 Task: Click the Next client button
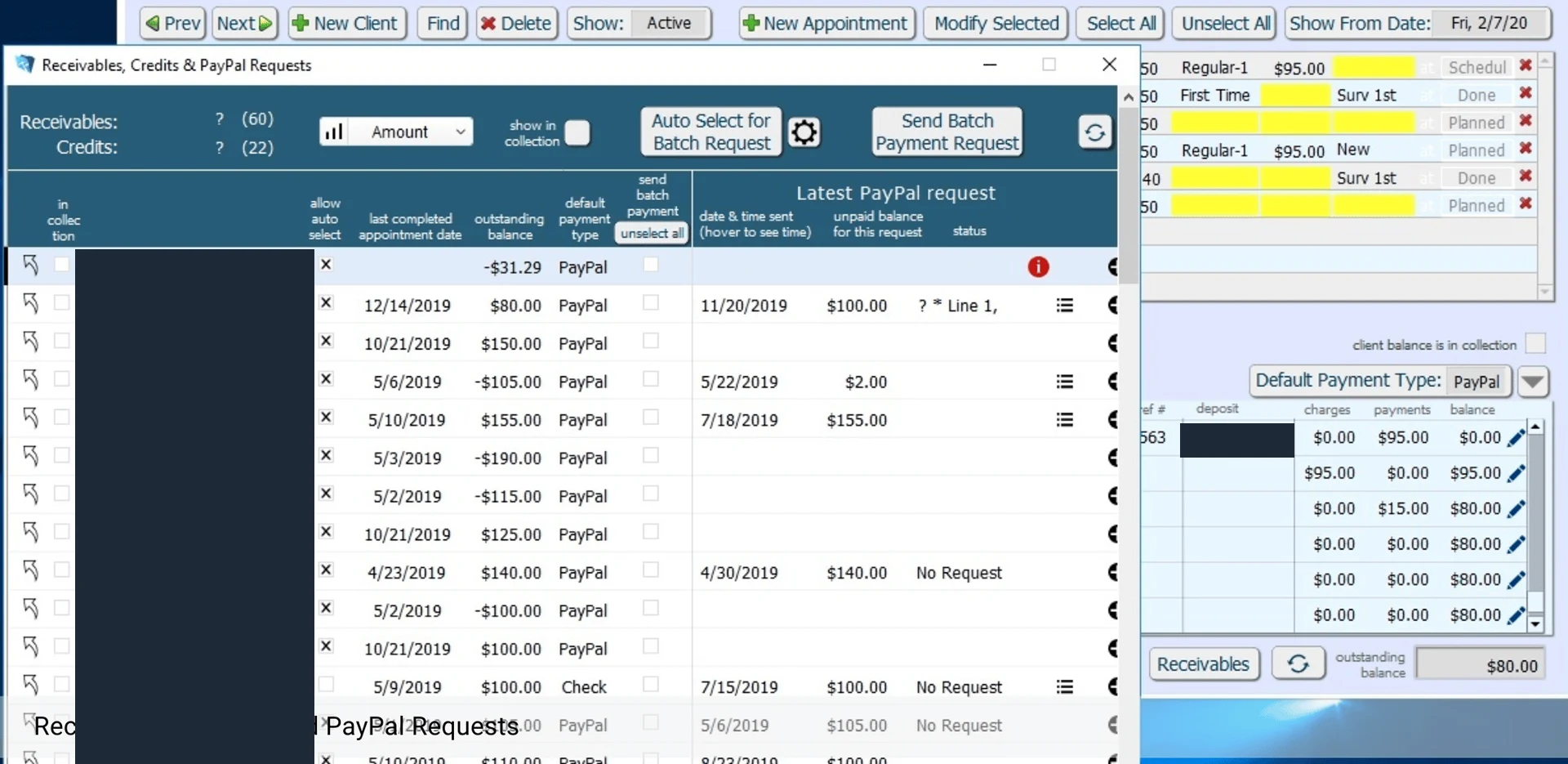[244, 23]
